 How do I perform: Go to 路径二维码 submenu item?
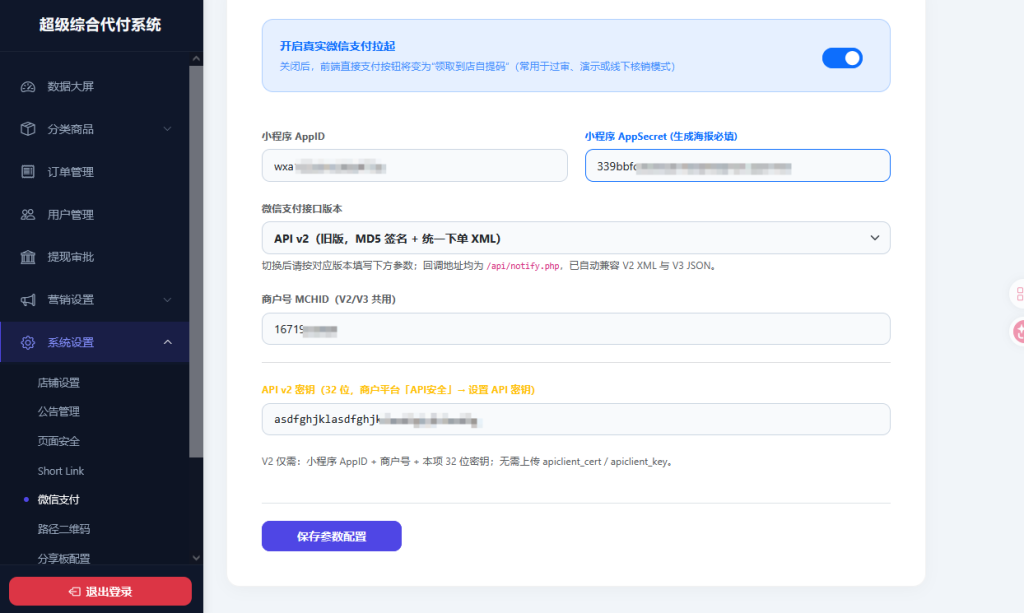[64, 529]
